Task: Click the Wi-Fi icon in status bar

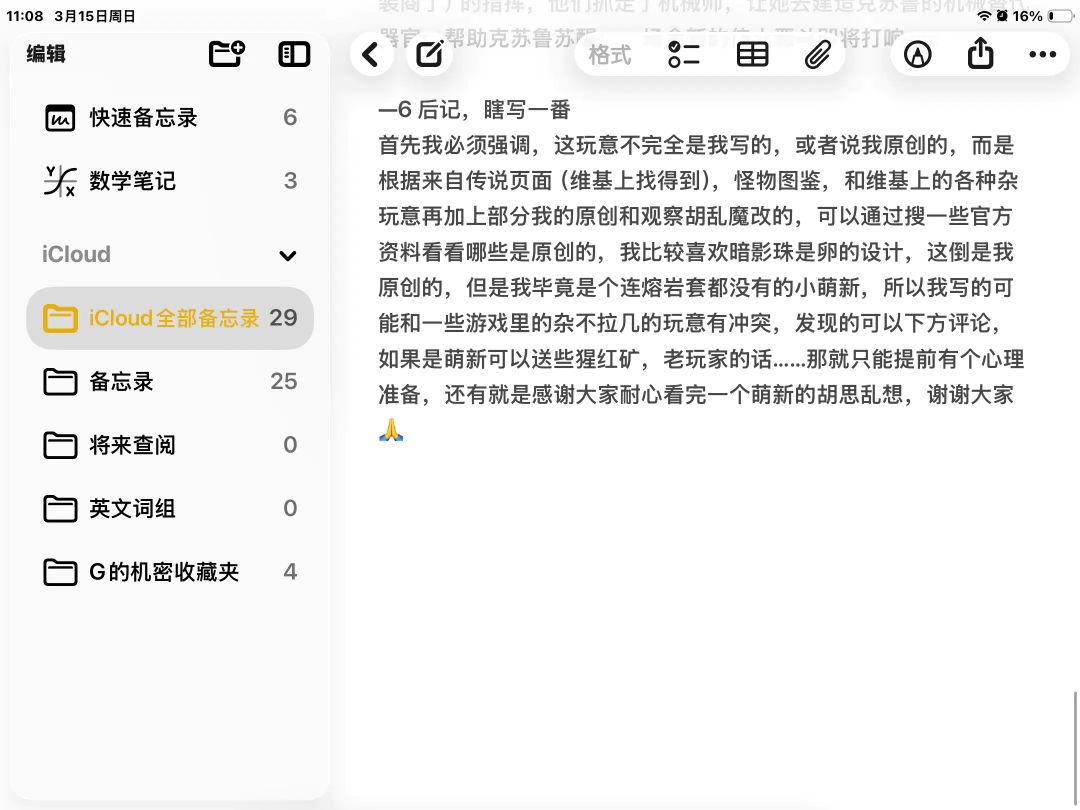Action: point(984,16)
